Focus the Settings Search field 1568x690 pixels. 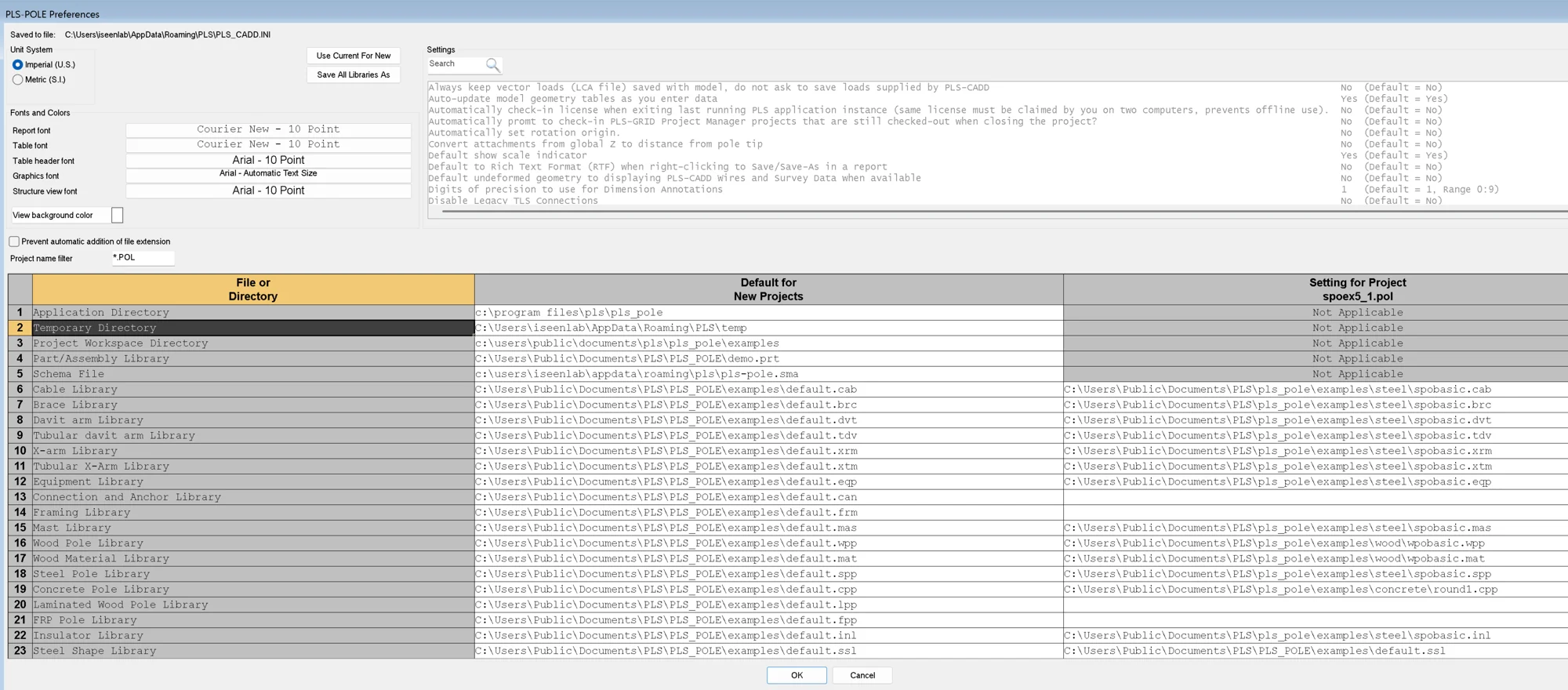point(456,64)
